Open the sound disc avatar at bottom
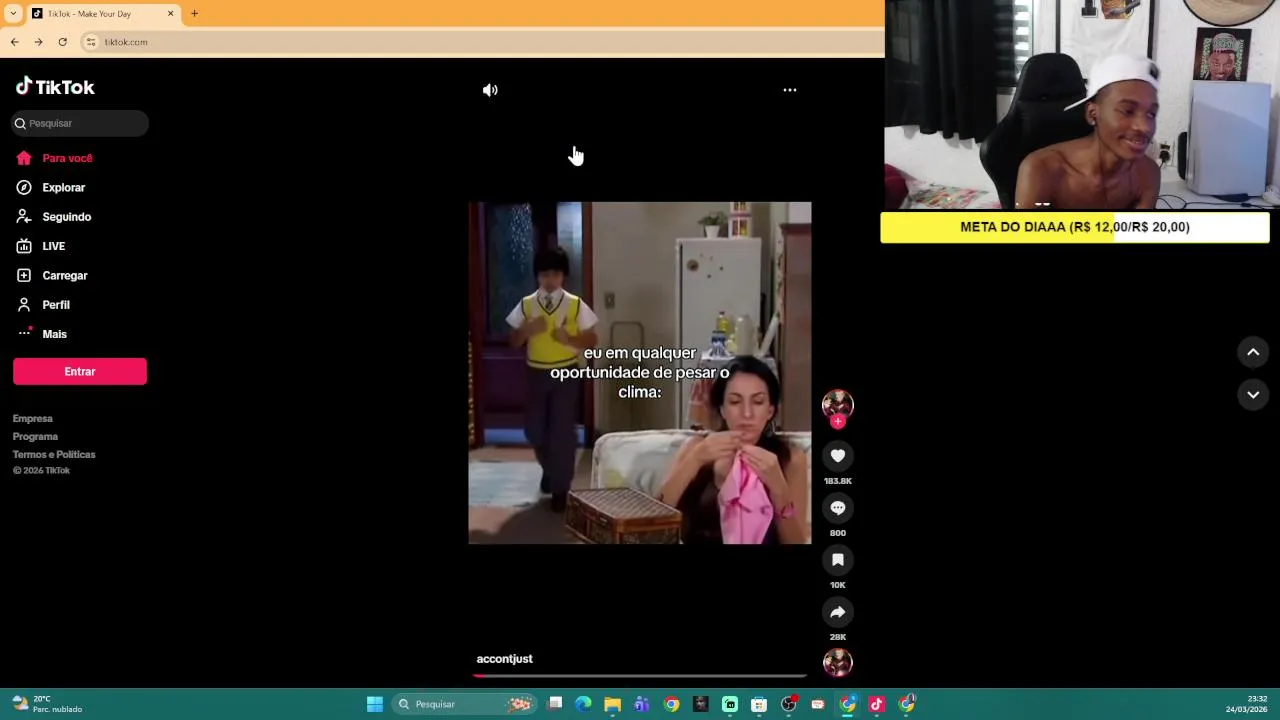Image resolution: width=1280 pixels, height=720 pixels. click(838, 662)
